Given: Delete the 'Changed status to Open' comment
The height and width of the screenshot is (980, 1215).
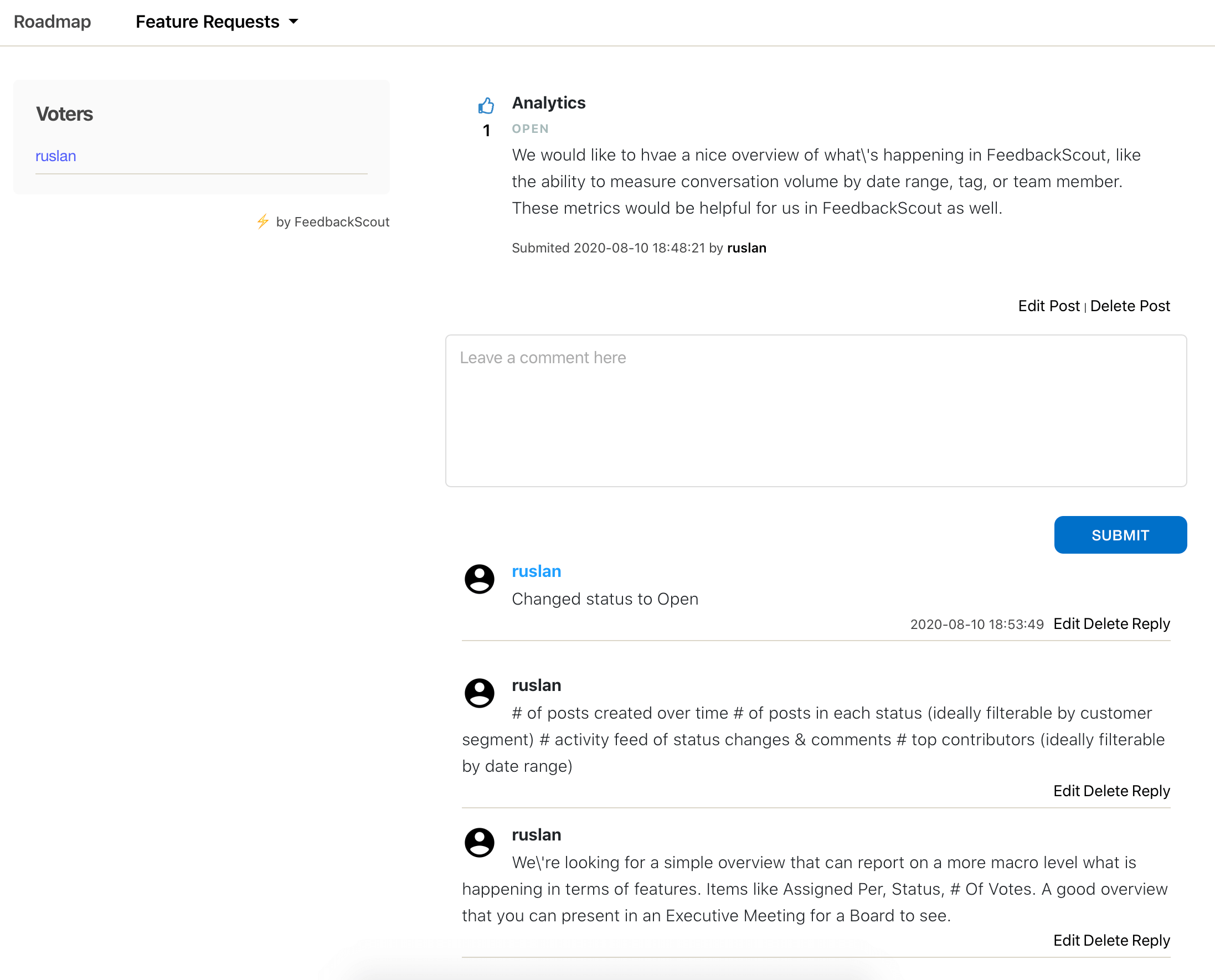Looking at the screenshot, I should click(1105, 624).
